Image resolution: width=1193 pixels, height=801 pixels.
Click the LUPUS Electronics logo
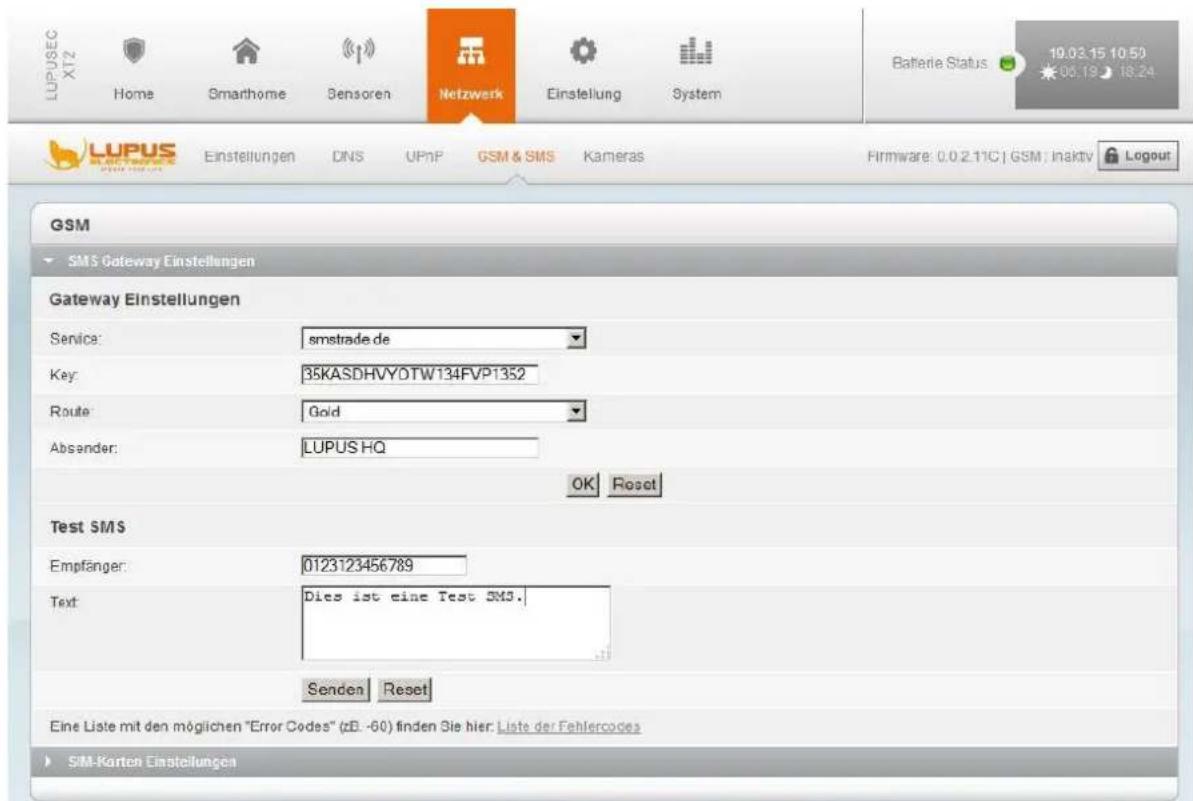pos(111,154)
